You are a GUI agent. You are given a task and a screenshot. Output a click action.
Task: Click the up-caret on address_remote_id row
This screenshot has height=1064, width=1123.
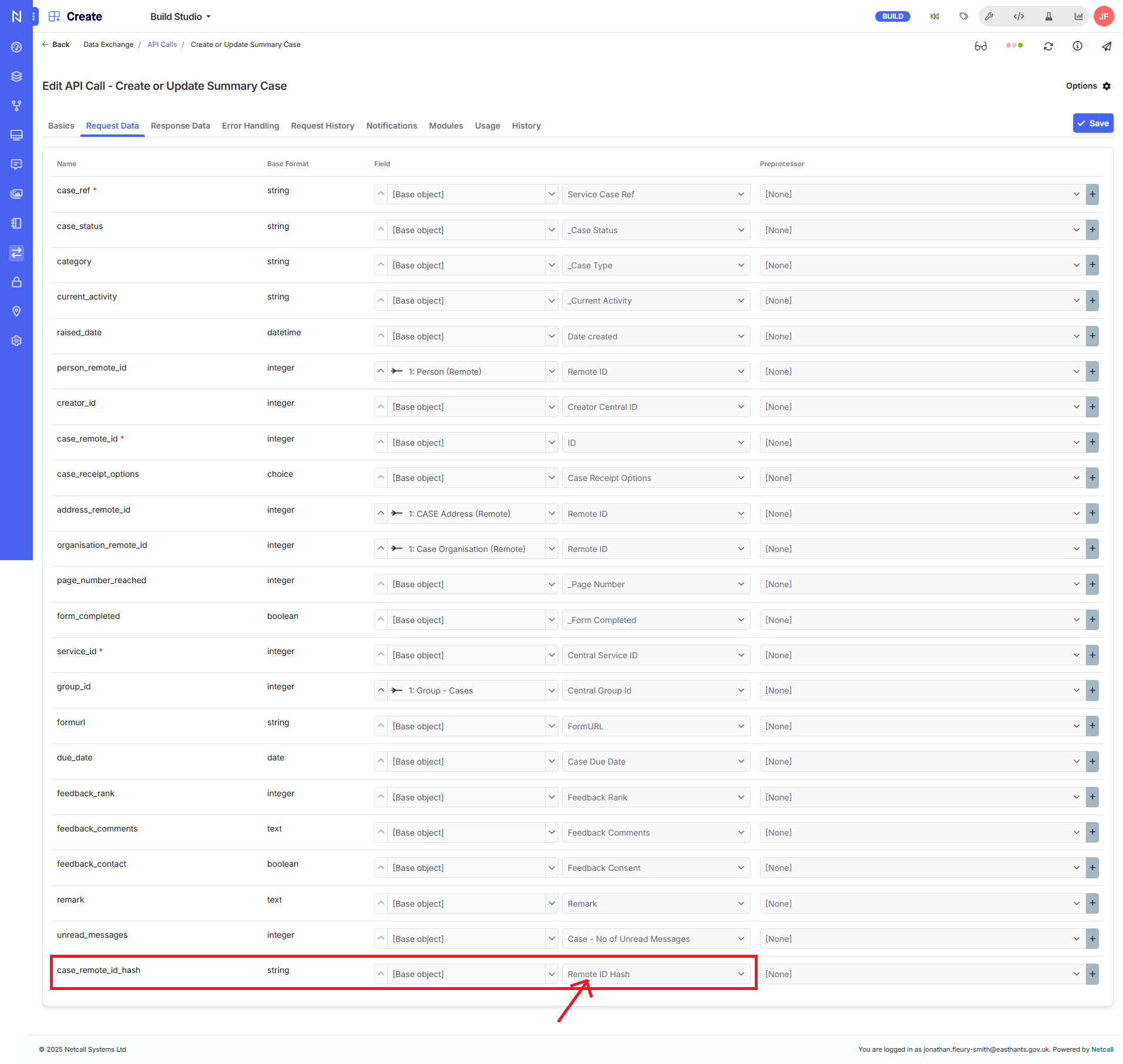[x=381, y=514]
